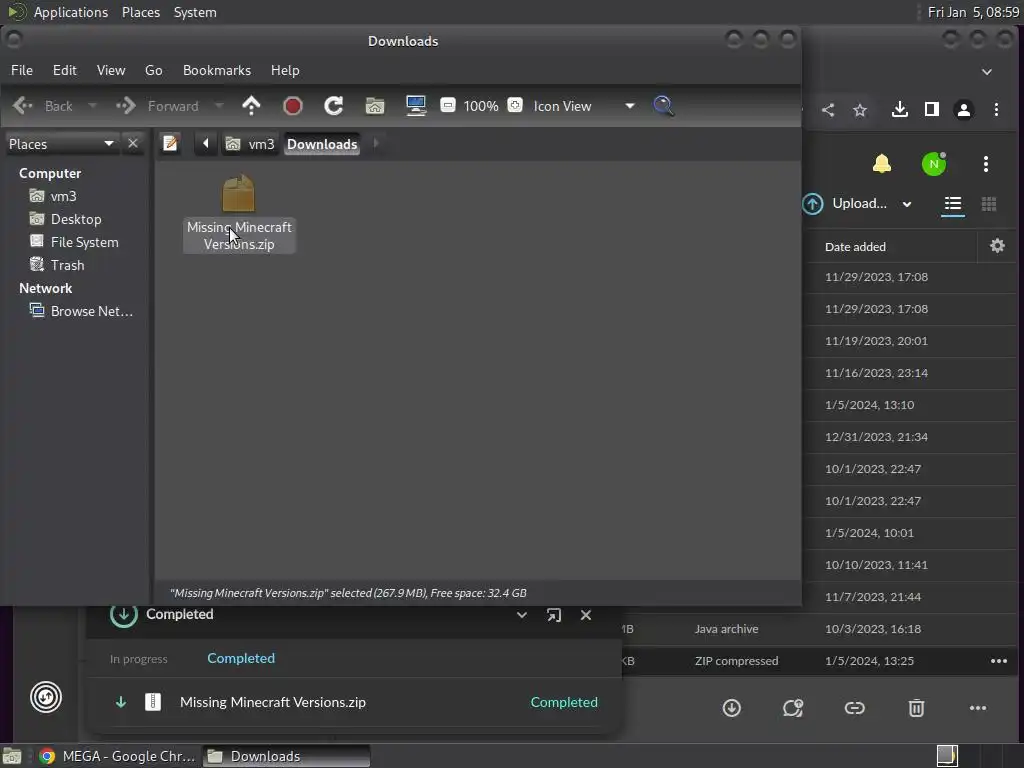Stop loading with the red stop icon
This screenshot has height=768, width=1024.
click(x=293, y=106)
